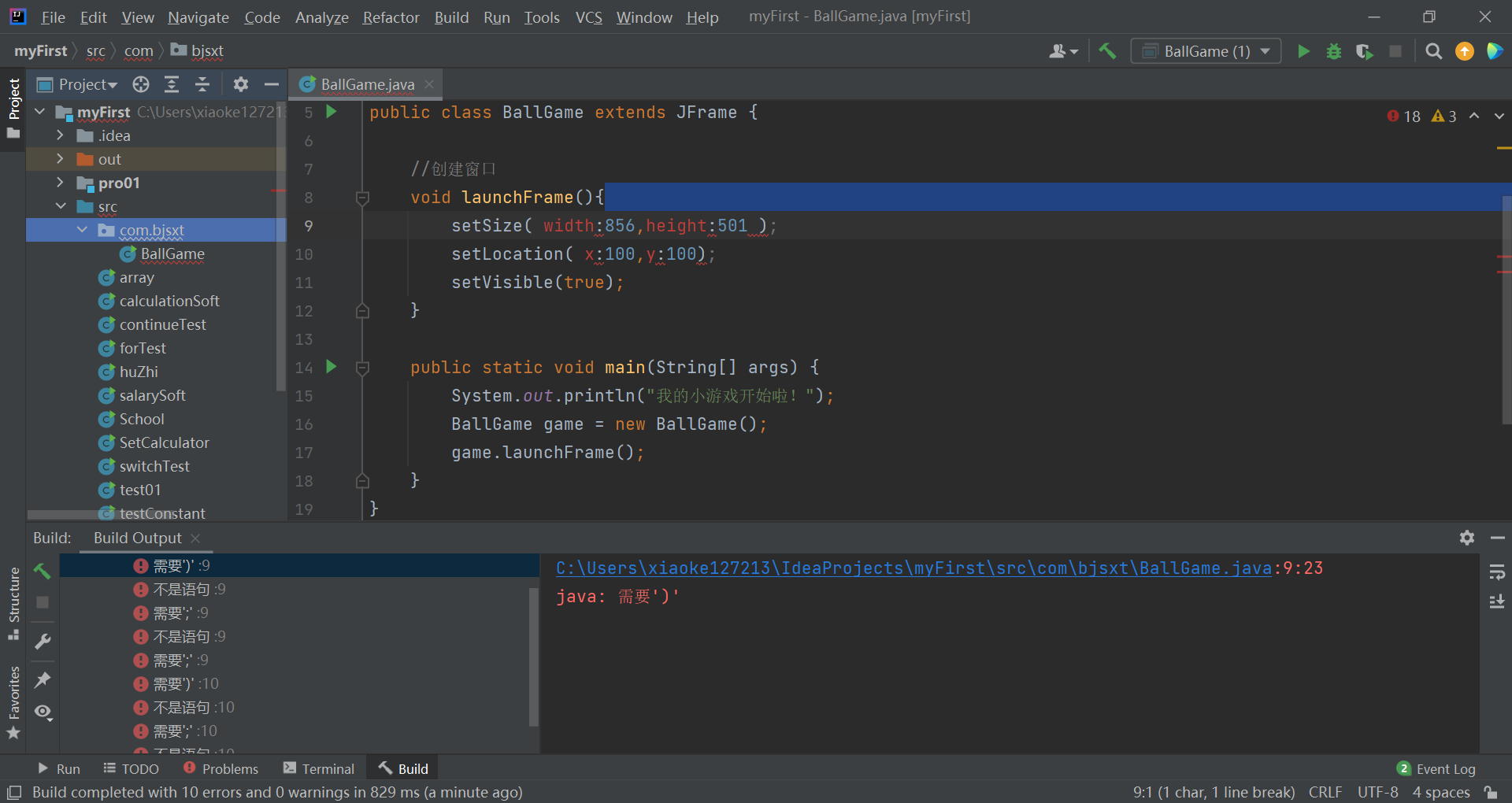Collapse the com.bjsxt package
This screenshot has width=1512, height=803.
tap(82, 230)
